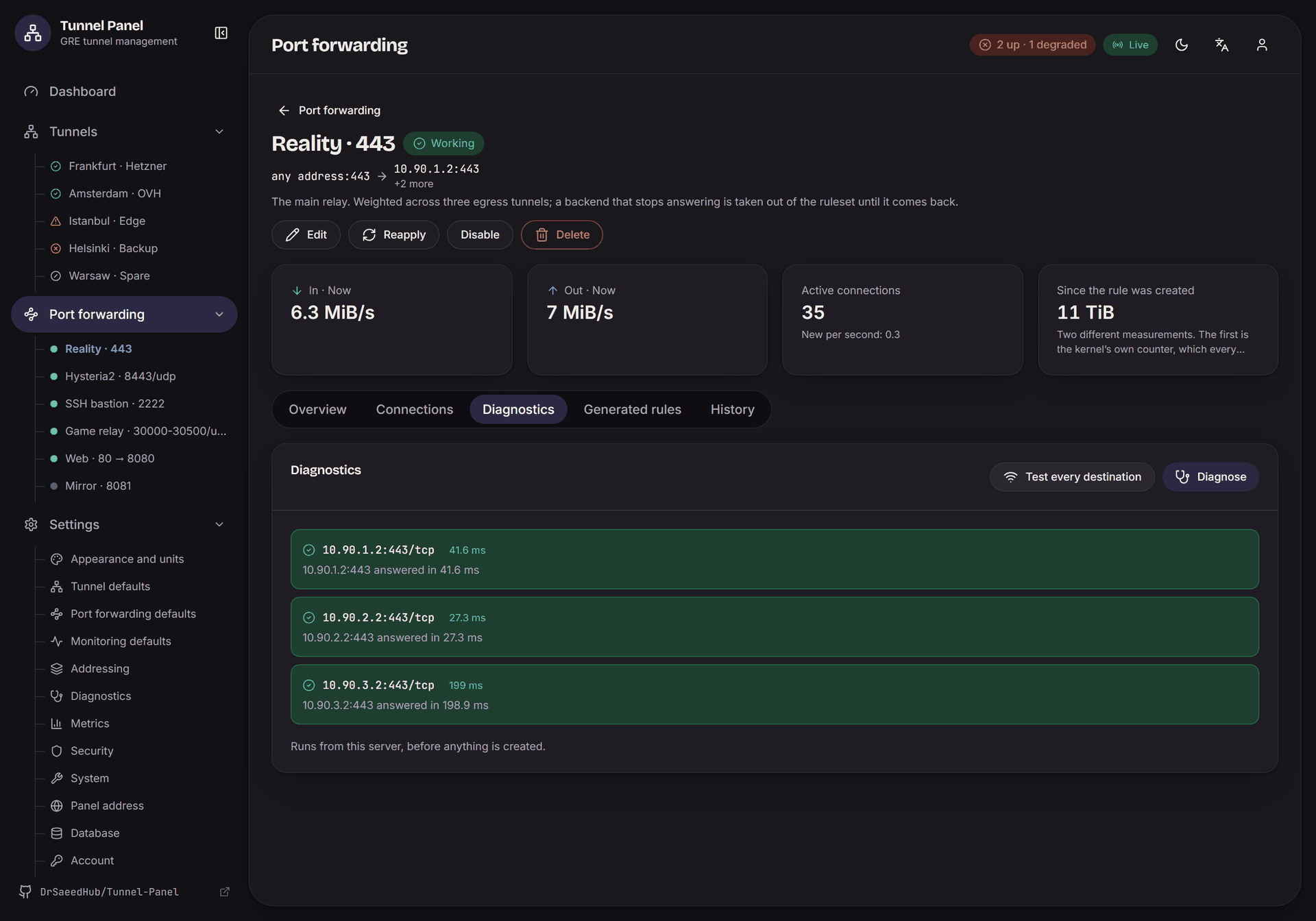Open Database settings
1316x921 pixels.
(x=95, y=833)
